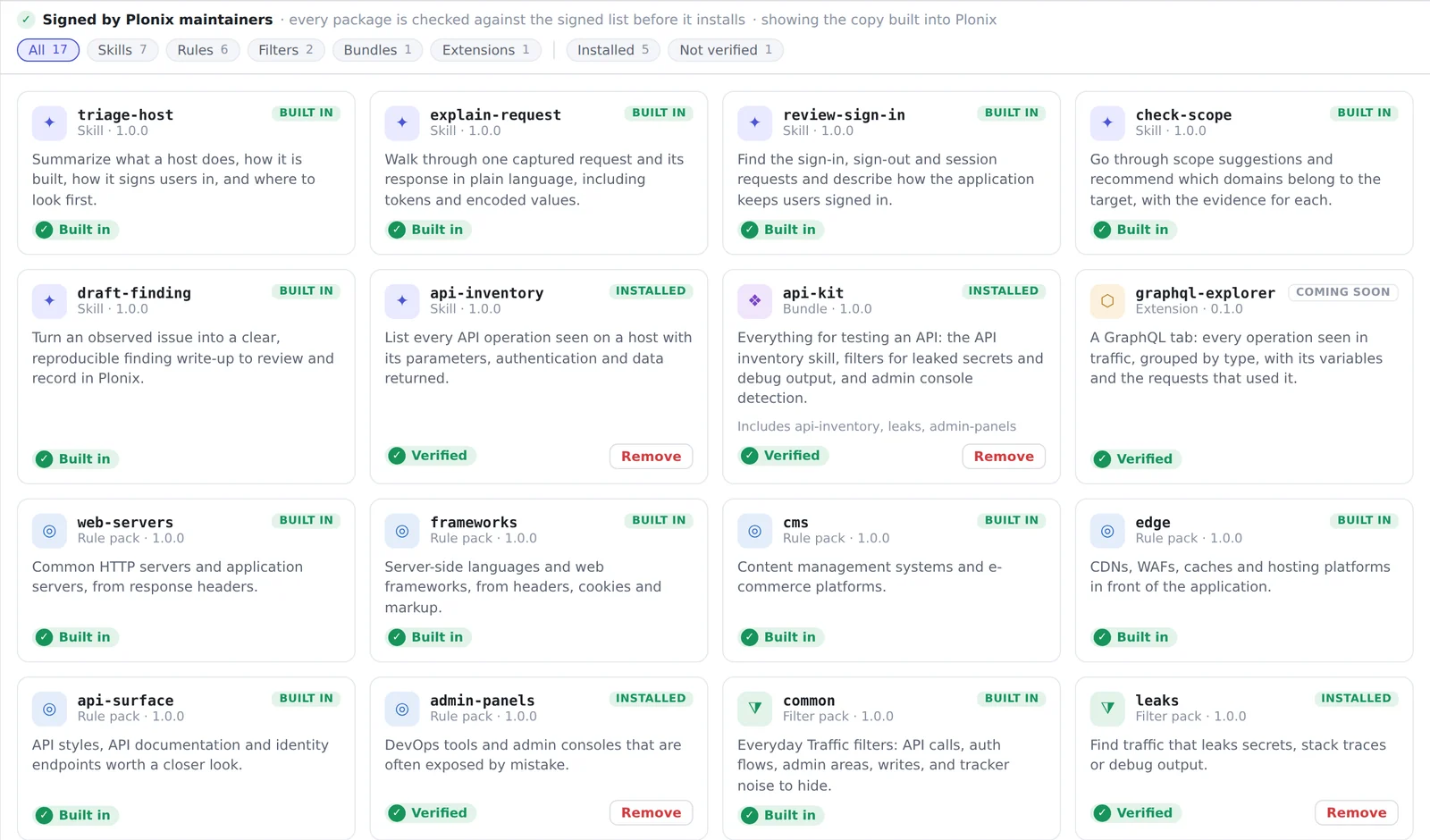Show the Extensions 1 category

[x=486, y=50]
